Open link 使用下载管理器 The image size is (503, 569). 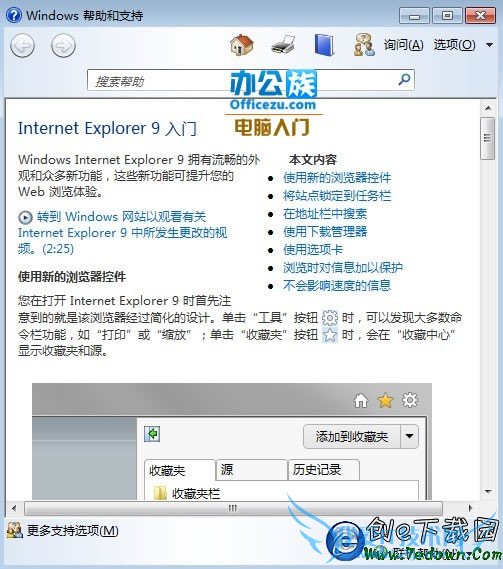[x=325, y=232]
